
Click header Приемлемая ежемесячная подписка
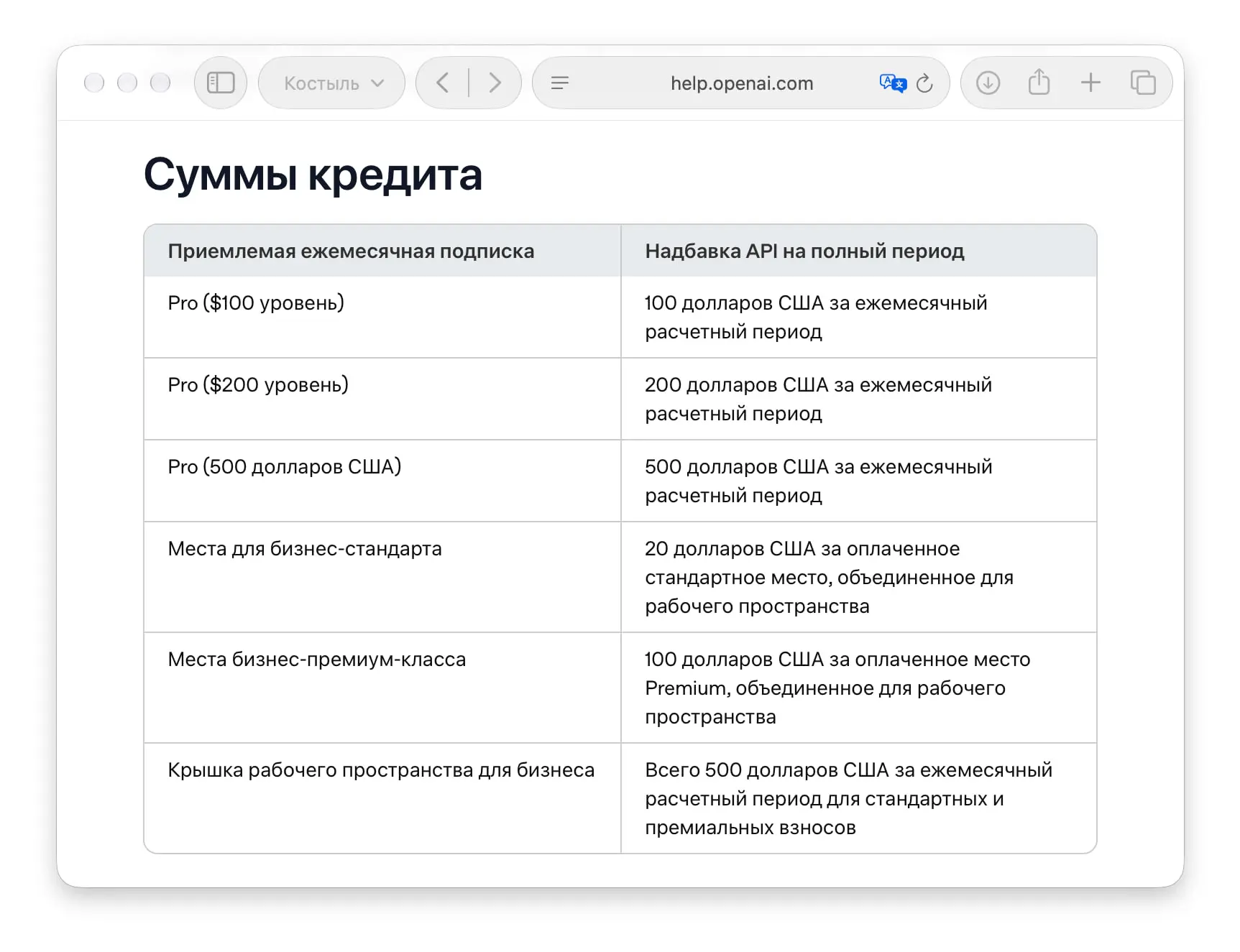coord(382,251)
